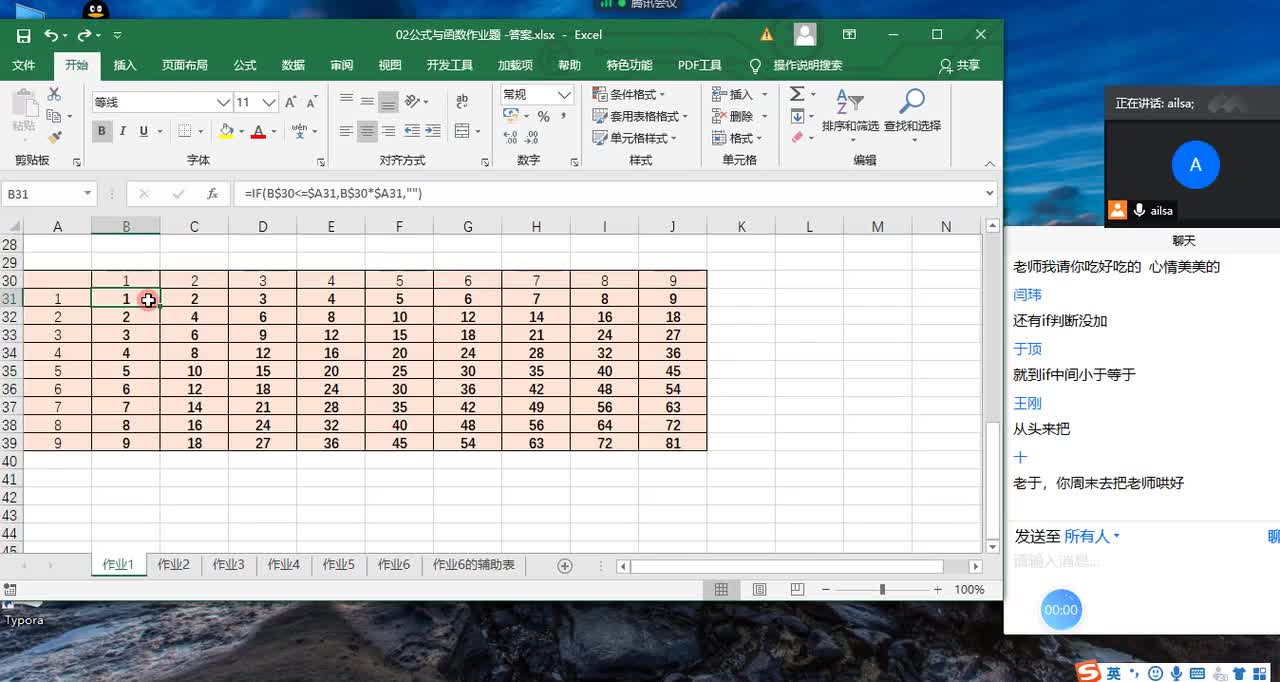The width and height of the screenshot is (1280, 682).
Task: Toggle Center horizontal alignment
Action: [x=367, y=131]
